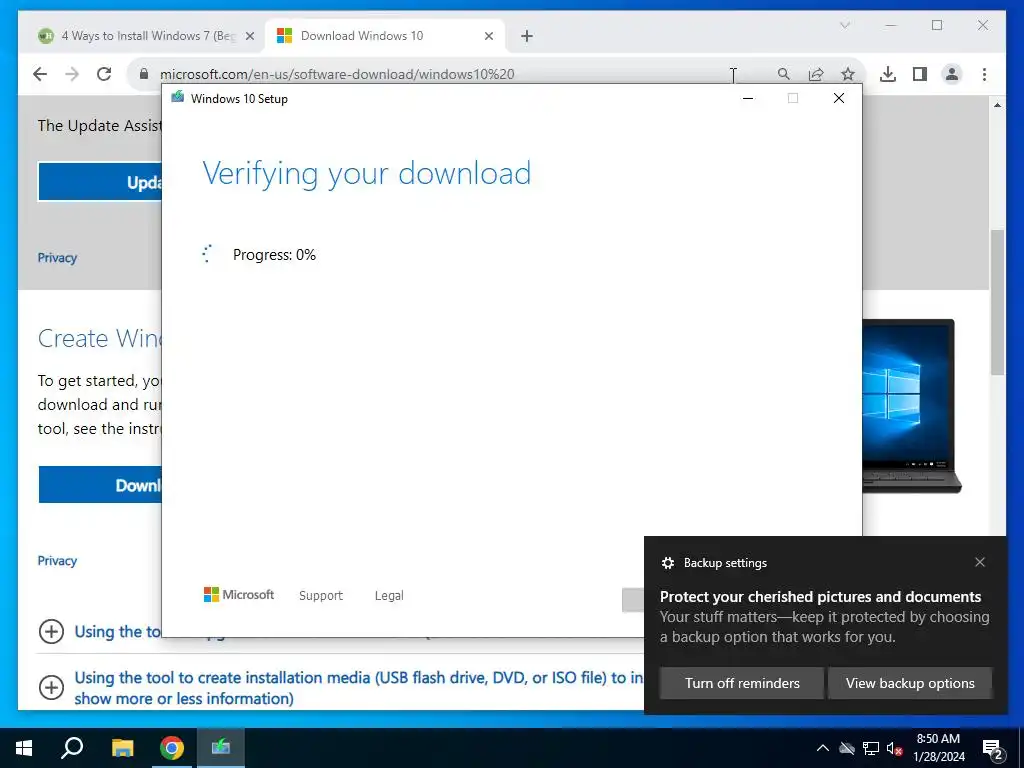Show hidden system tray icons
Image resolution: width=1024 pixels, height=768 pixels.
823,748
